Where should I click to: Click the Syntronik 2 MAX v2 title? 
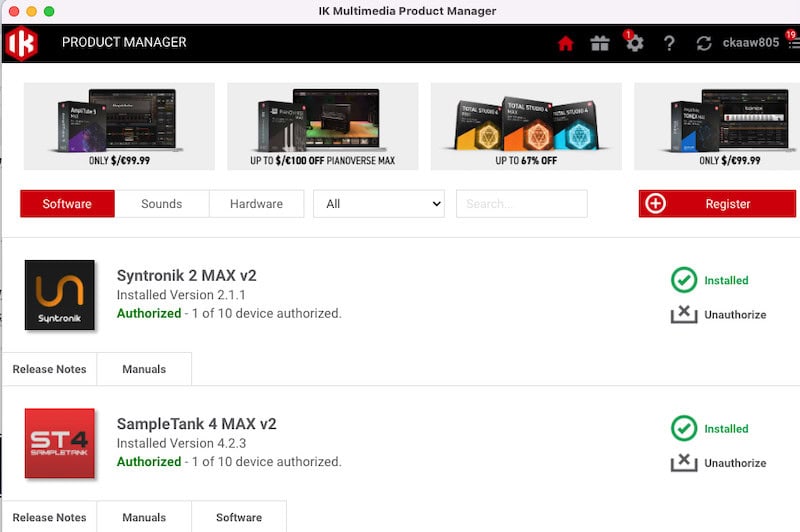[x=187, y=275]
